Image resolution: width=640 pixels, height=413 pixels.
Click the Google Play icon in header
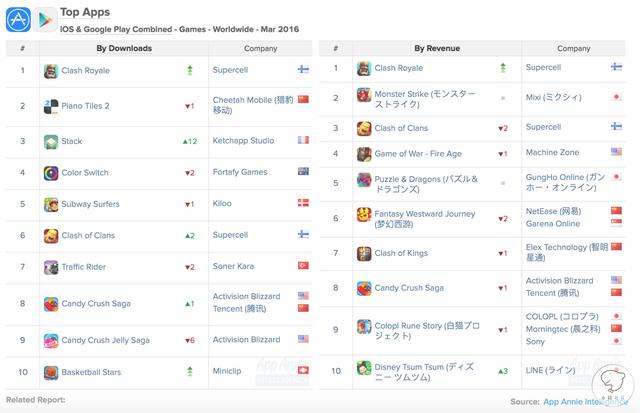pos(44,20)
